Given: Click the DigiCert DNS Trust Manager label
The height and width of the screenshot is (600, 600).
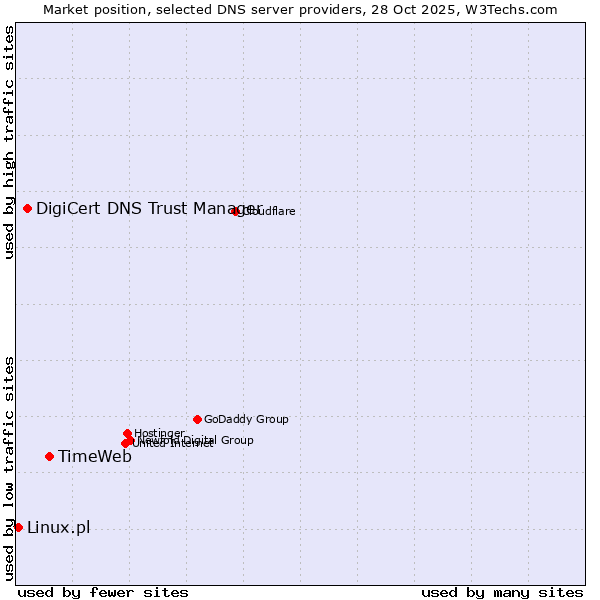Looking at the screenshot, I should (148, 208).
